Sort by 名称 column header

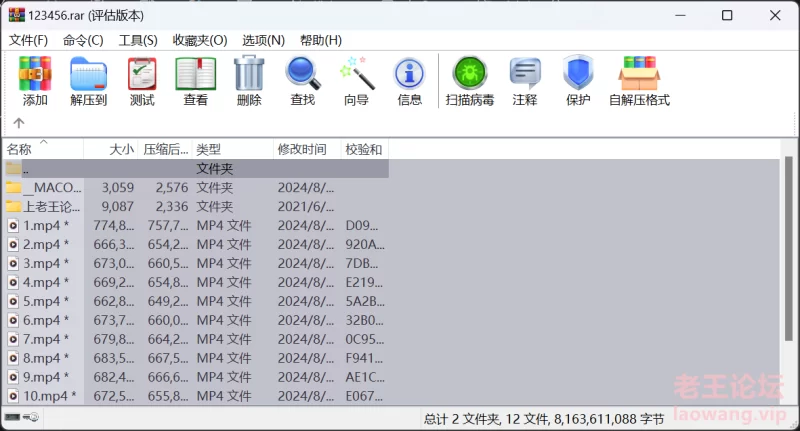point(43,149)
